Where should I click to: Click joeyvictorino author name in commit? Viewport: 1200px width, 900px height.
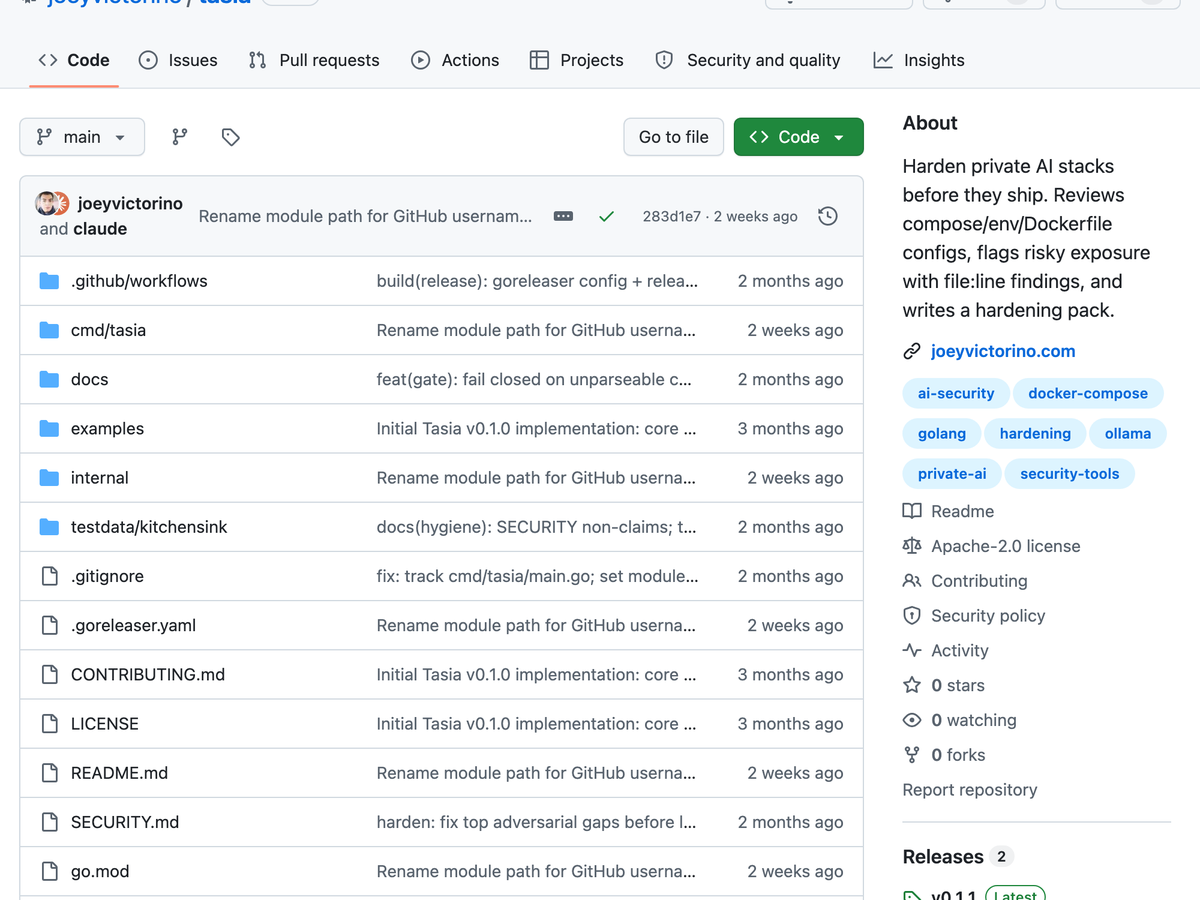[130, 203]
